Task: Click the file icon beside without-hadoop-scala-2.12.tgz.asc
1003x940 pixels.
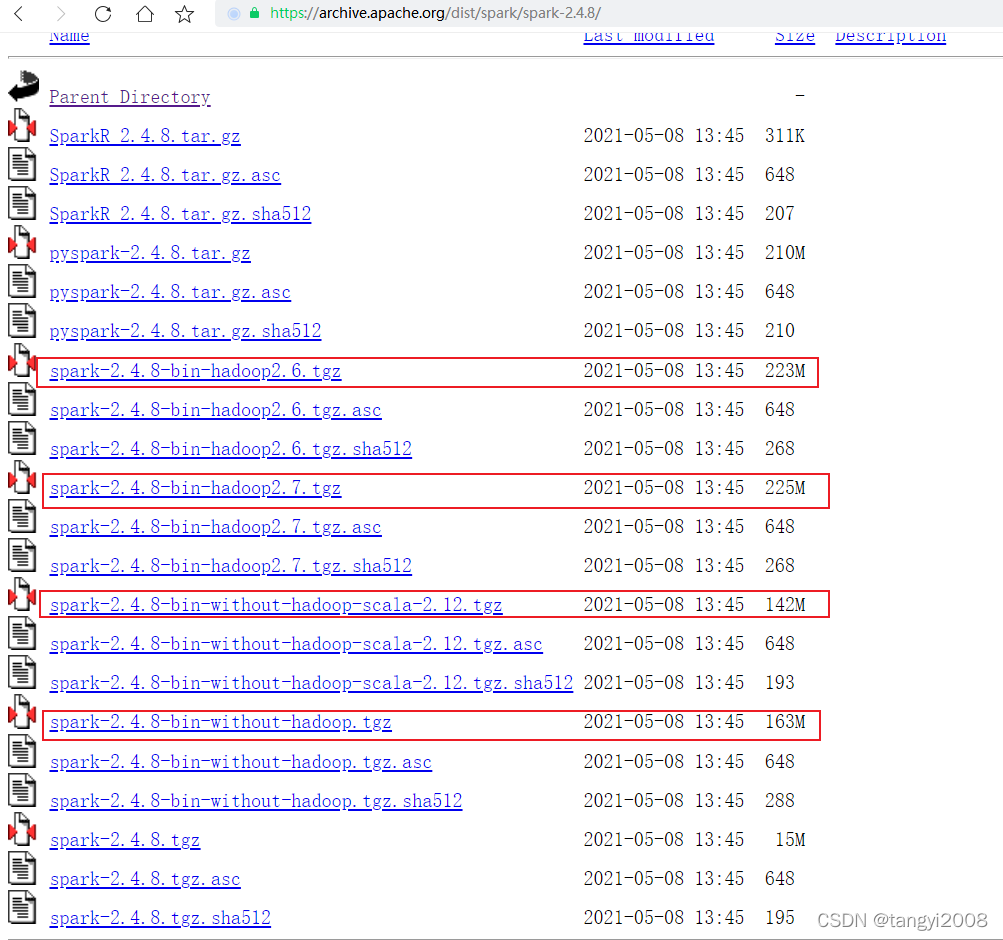Action: tap(22, 633)
